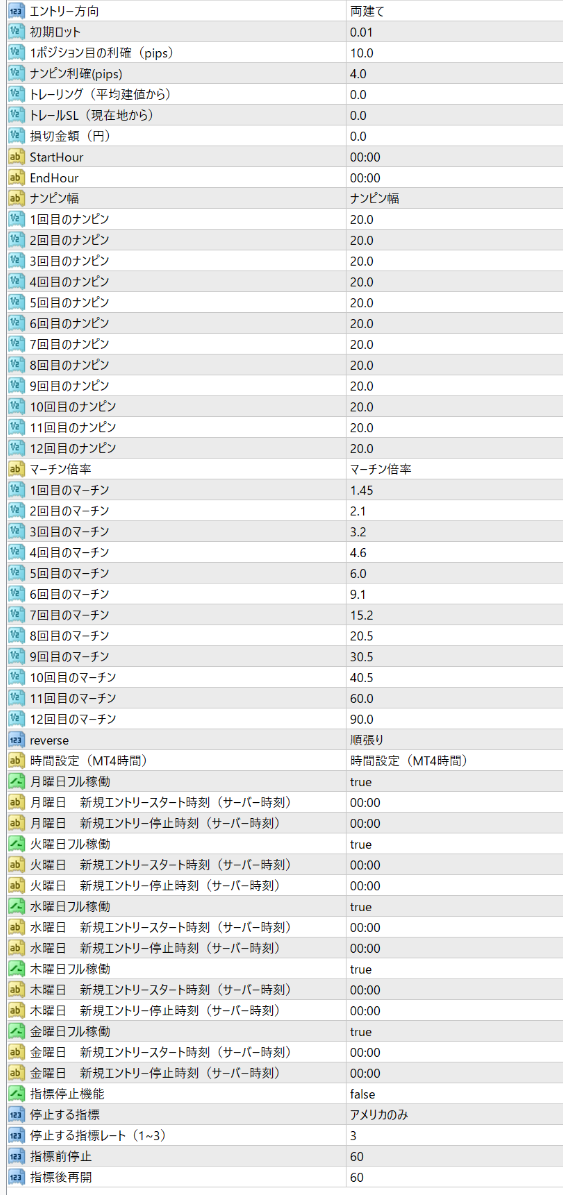Click the icon beside 6回目のナンピン
Image resolution: width=563 pixels, height=1197 pixels.
pos(17,324)
